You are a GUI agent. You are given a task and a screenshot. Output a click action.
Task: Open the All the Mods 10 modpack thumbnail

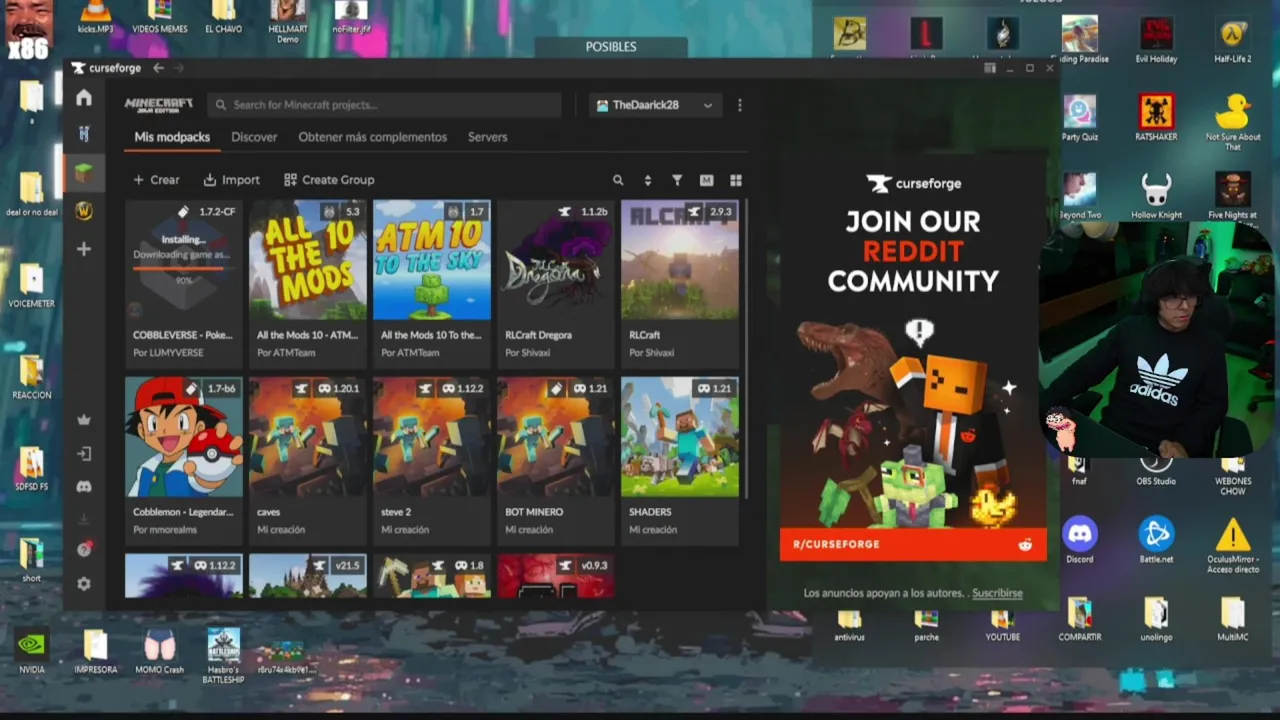click(x=307, y=260)
